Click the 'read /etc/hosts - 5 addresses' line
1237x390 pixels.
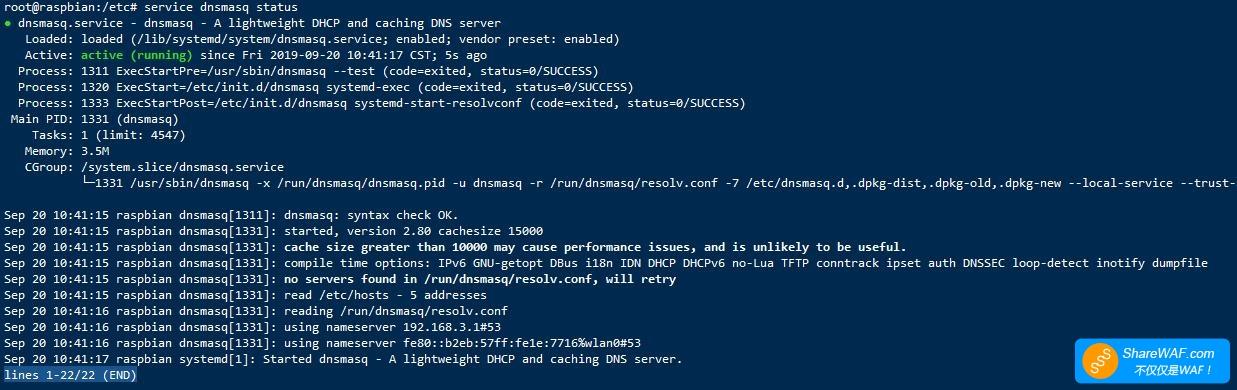coord(385,295)
